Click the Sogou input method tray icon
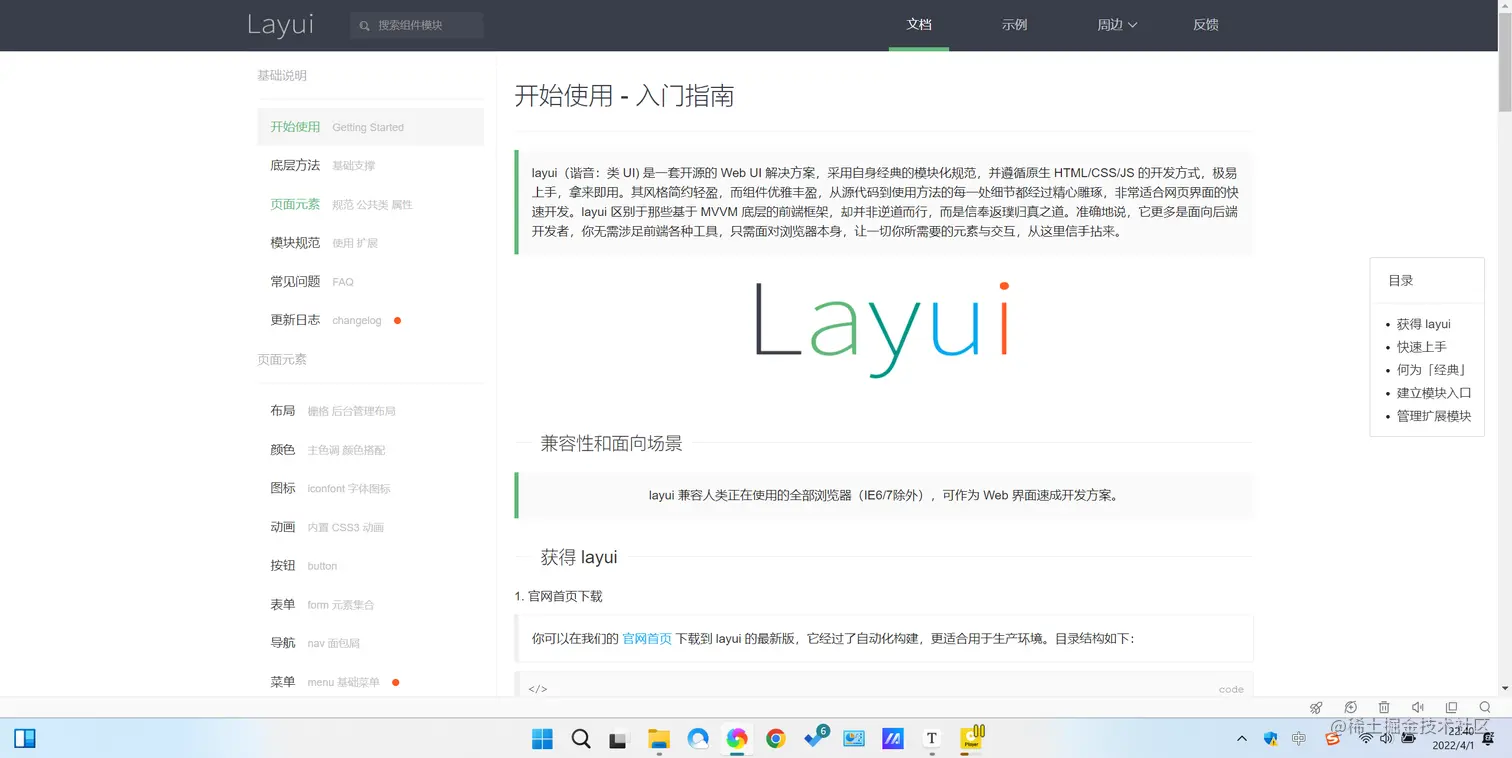Image resolution: width=1512 pixels, height=758 pixels. pyautogui.click(x=1332, y=739)
